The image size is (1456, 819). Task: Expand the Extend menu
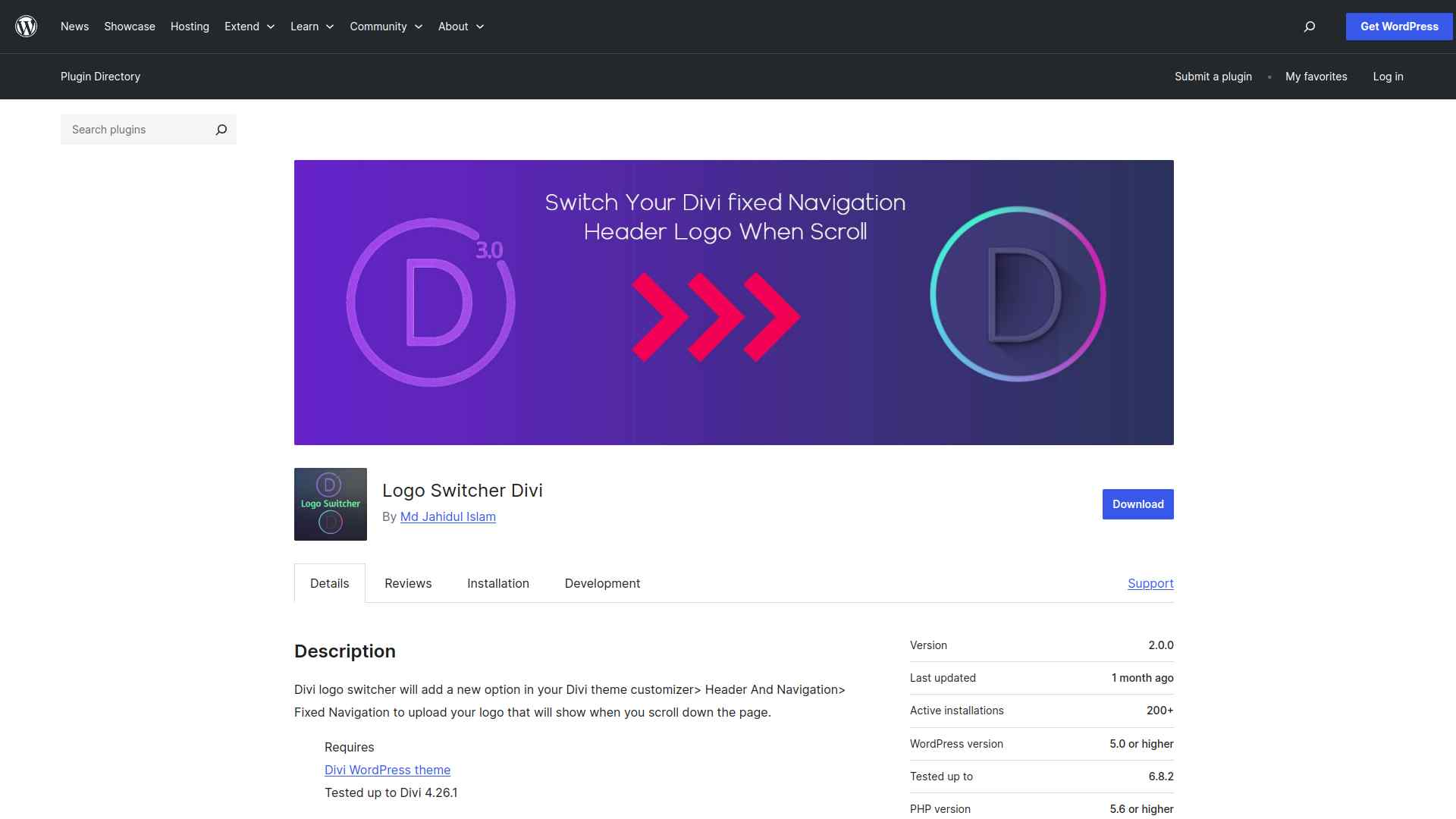(249, 27)
